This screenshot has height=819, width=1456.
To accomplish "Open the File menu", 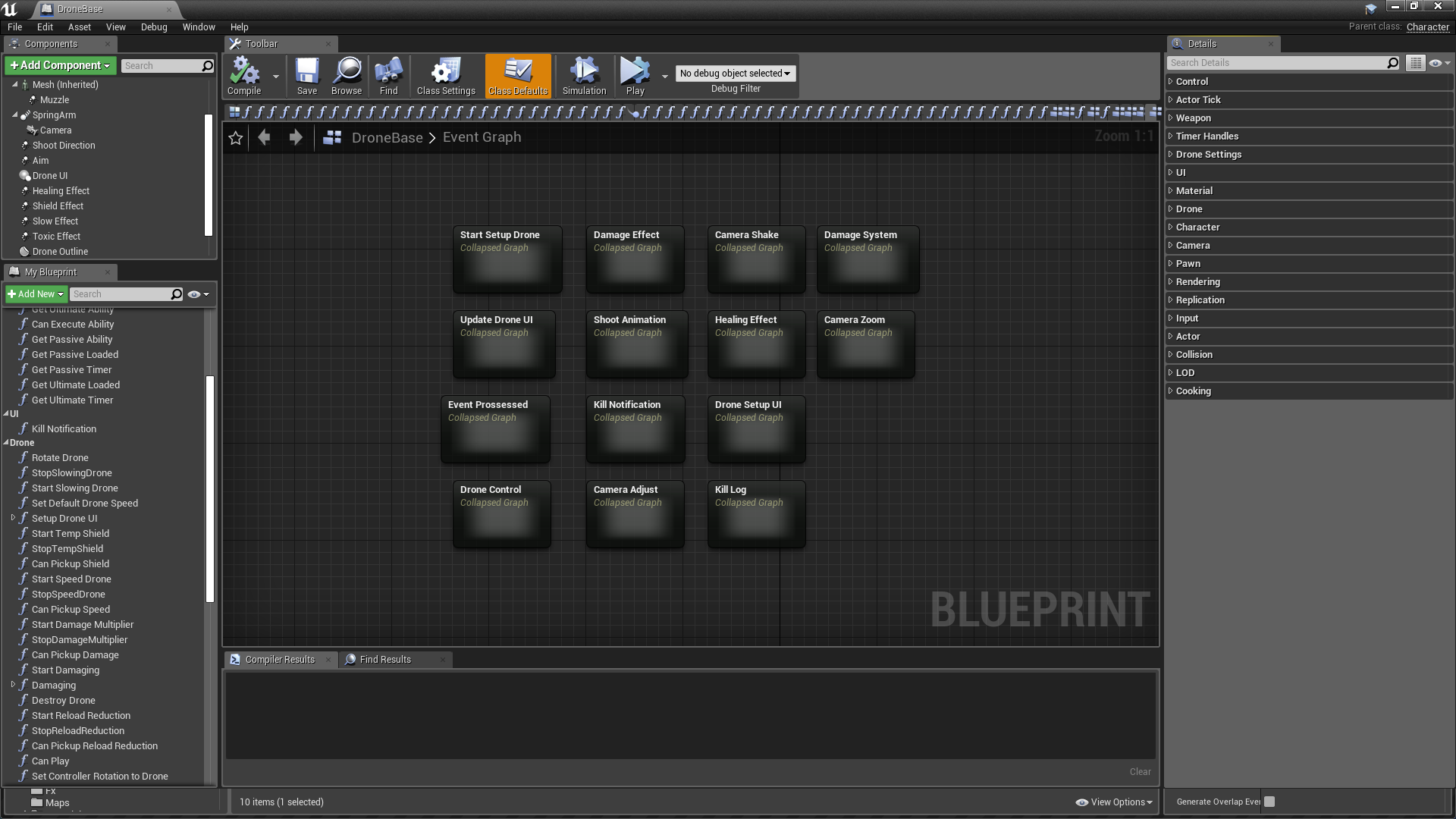I will (x=14, y=27).
